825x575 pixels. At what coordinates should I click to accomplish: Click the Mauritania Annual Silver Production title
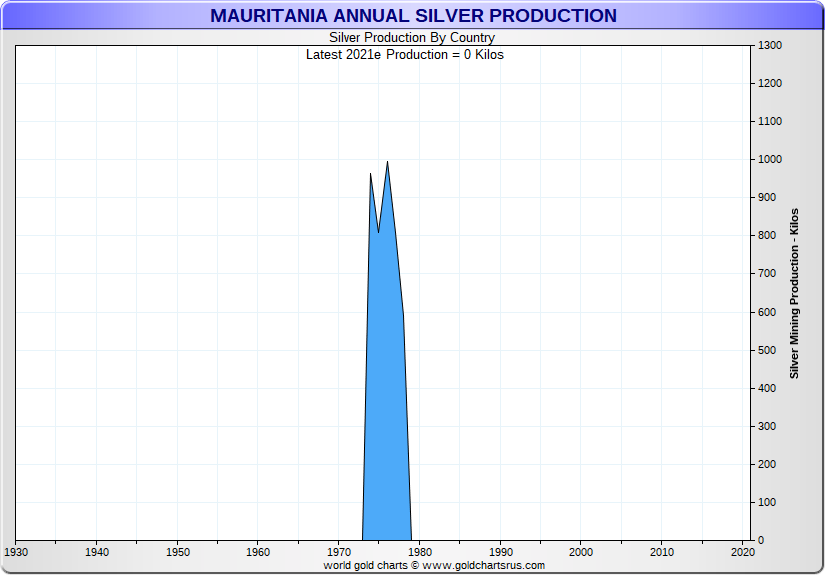[412, 16]
